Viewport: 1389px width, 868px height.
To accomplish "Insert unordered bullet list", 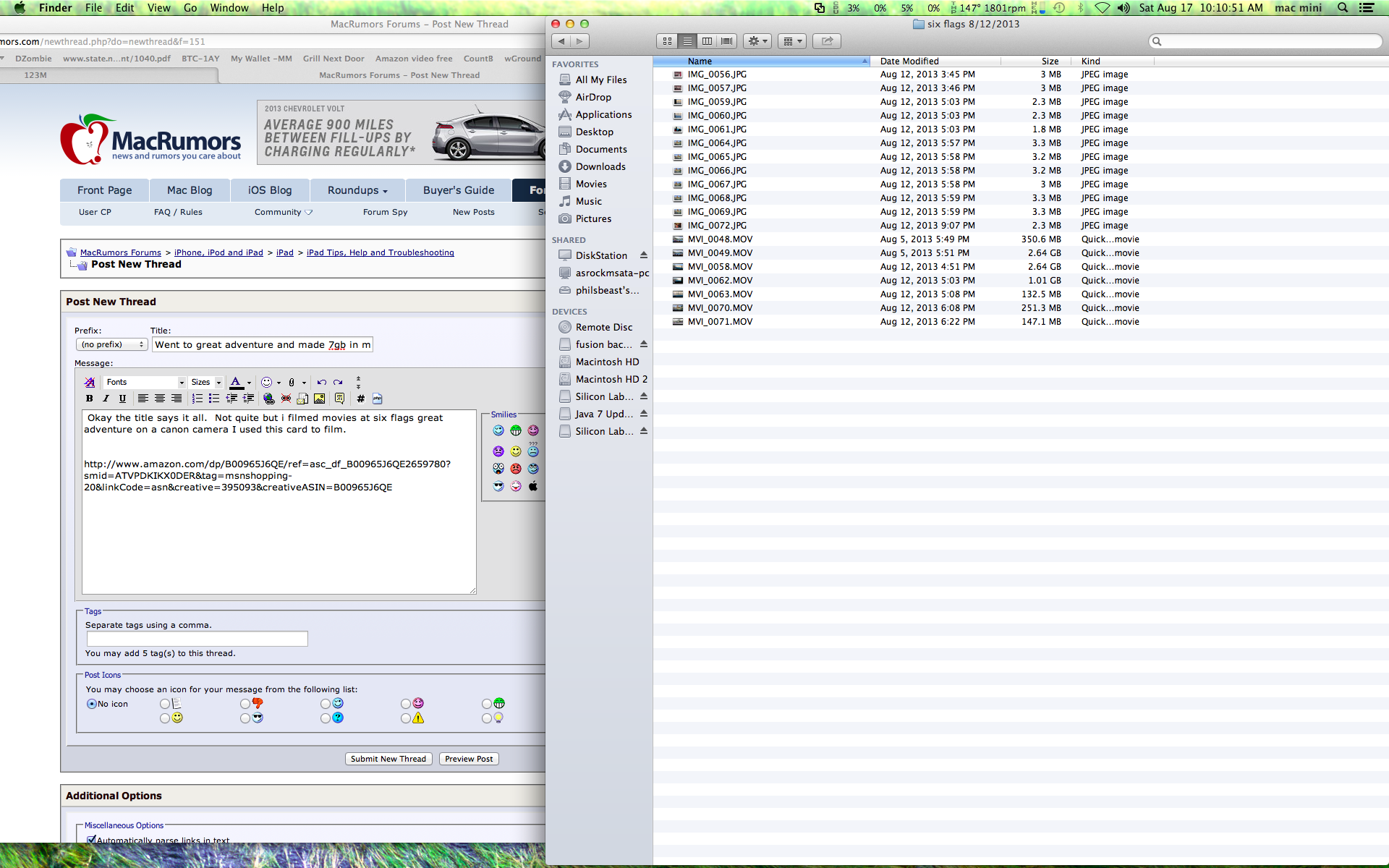I will point(214,399).
